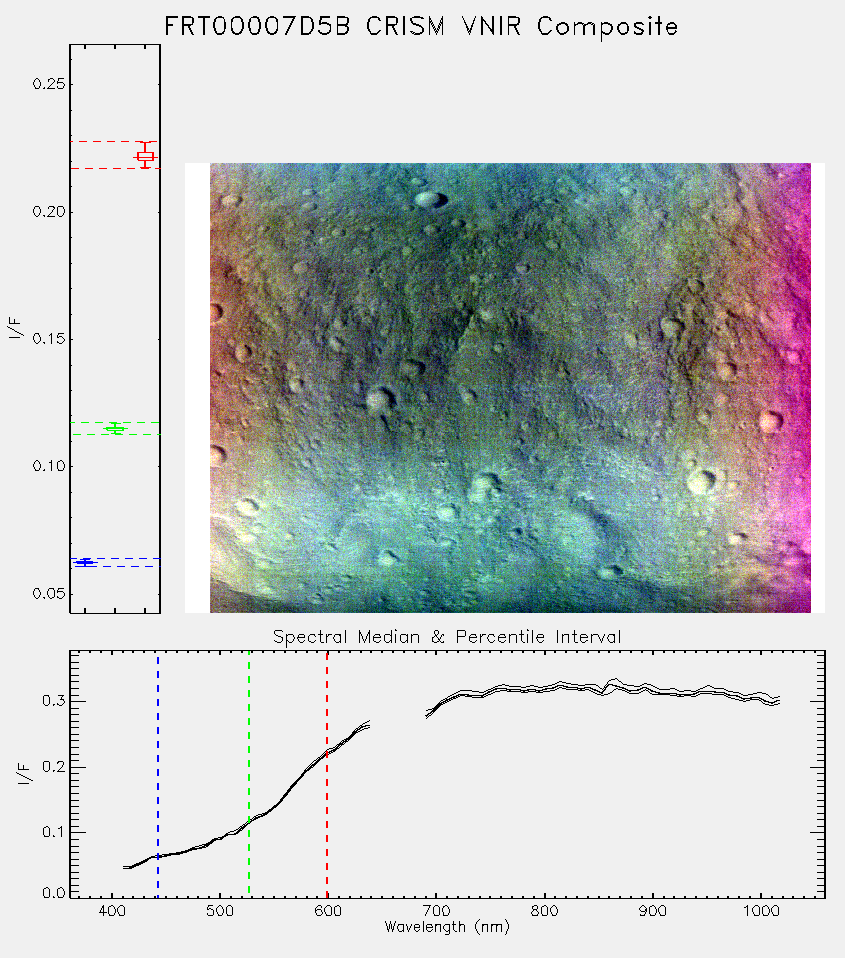This screenshot has width=845, height=958.
Task: Click the 700 wavelength tick label
Action: tap(435, 911)
